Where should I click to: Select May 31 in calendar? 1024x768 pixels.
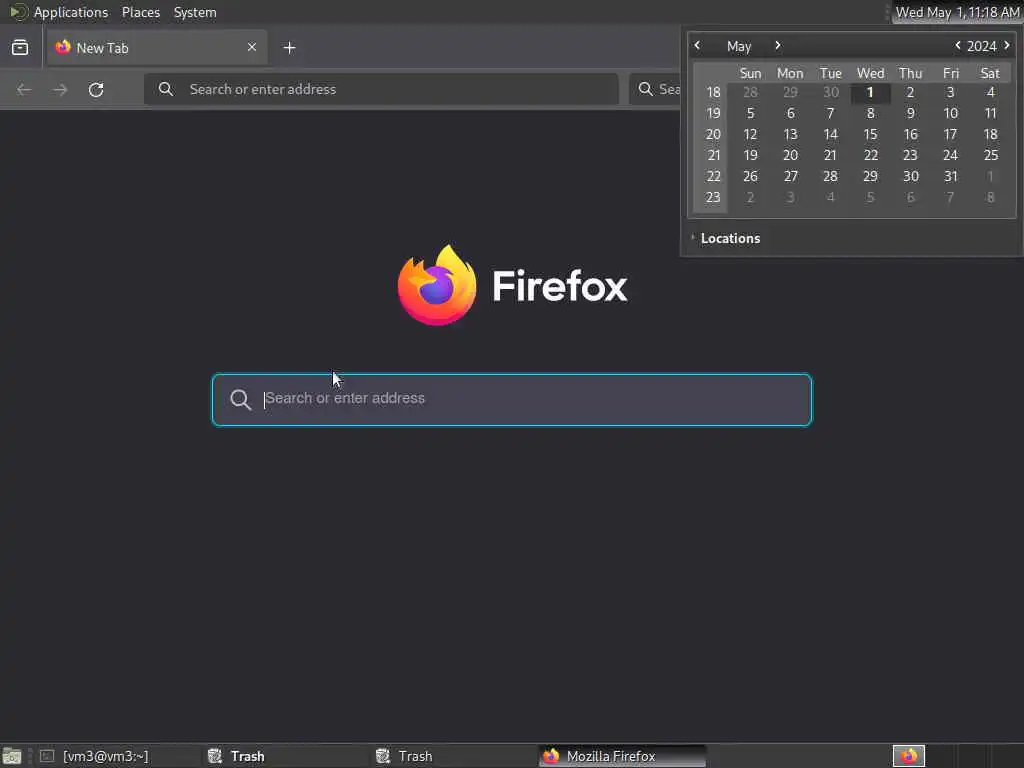click(950, 176)
